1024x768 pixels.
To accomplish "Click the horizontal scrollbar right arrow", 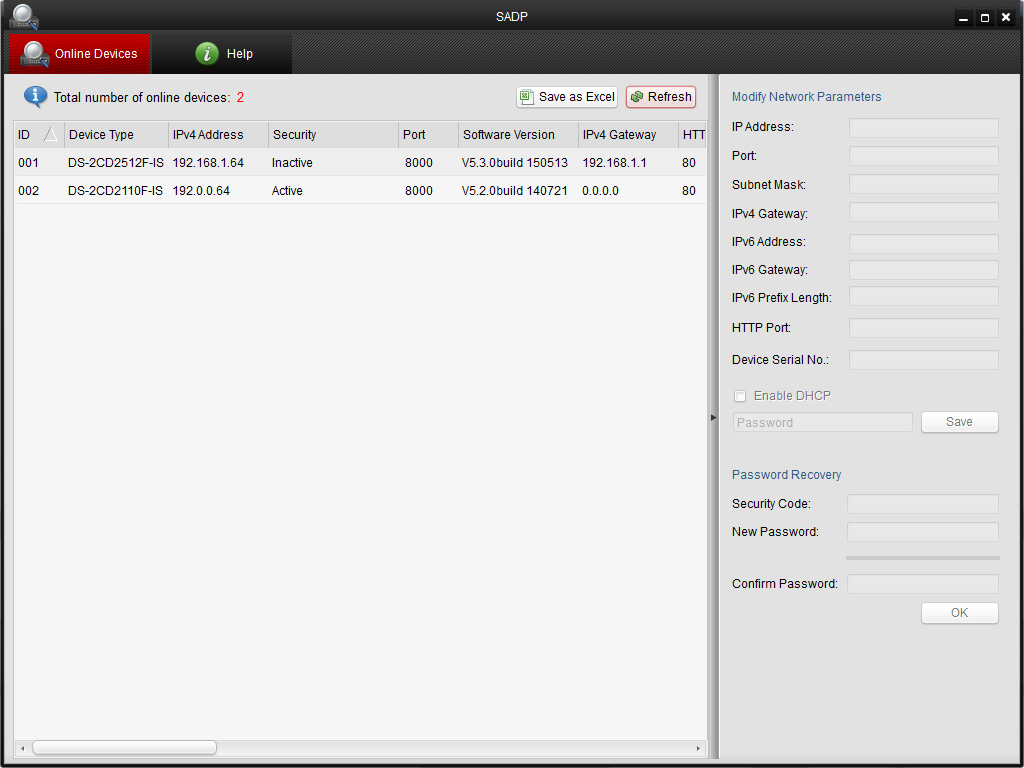I will pos(698,748).
